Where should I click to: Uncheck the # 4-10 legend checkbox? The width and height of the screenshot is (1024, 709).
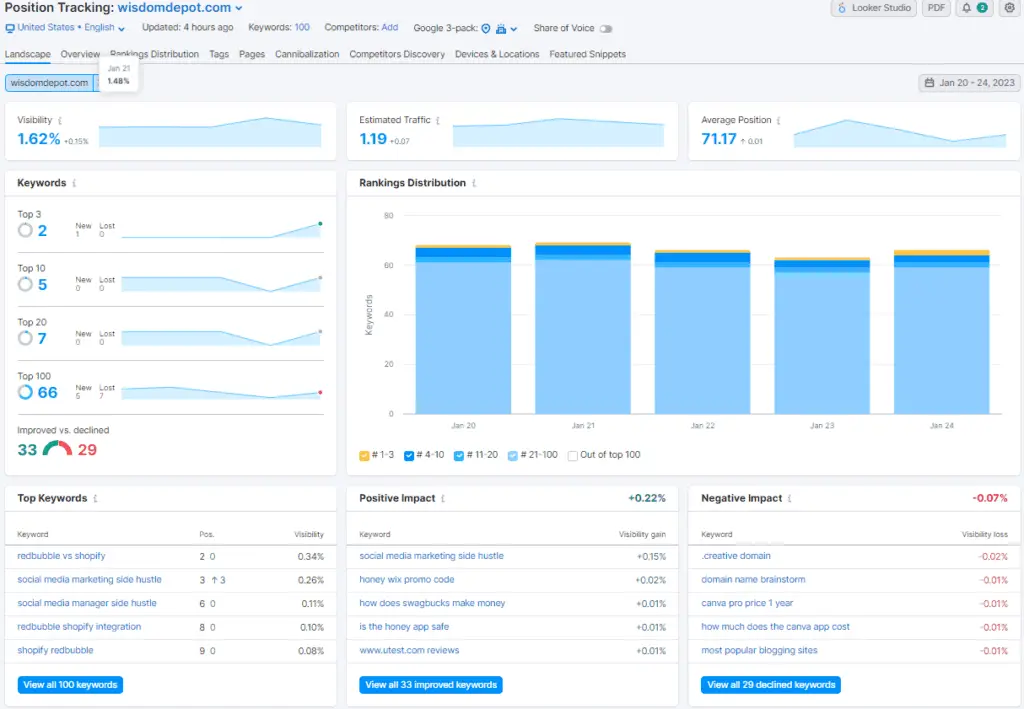point(409,456)
